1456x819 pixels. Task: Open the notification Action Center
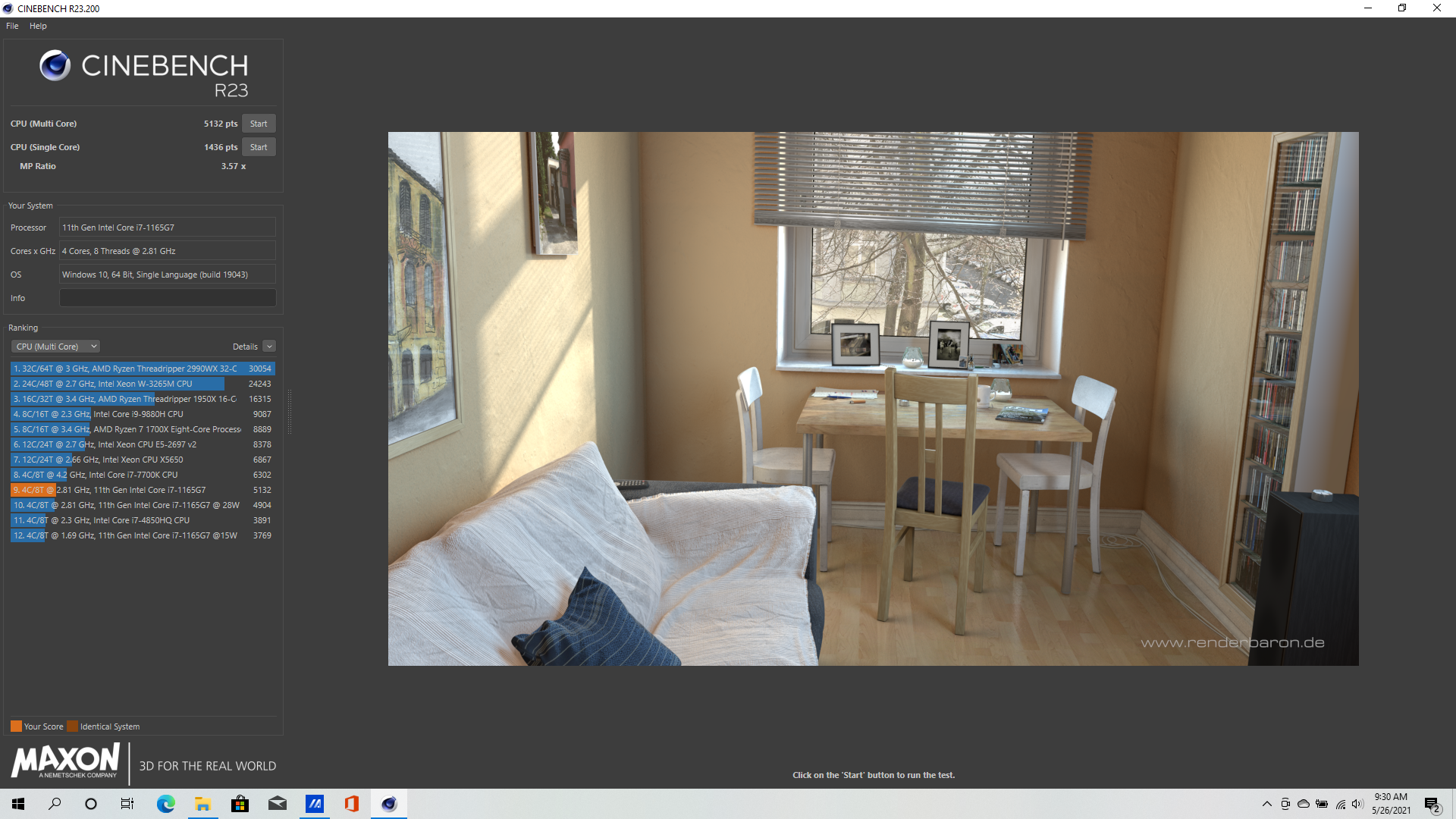tap(1432, 804)
